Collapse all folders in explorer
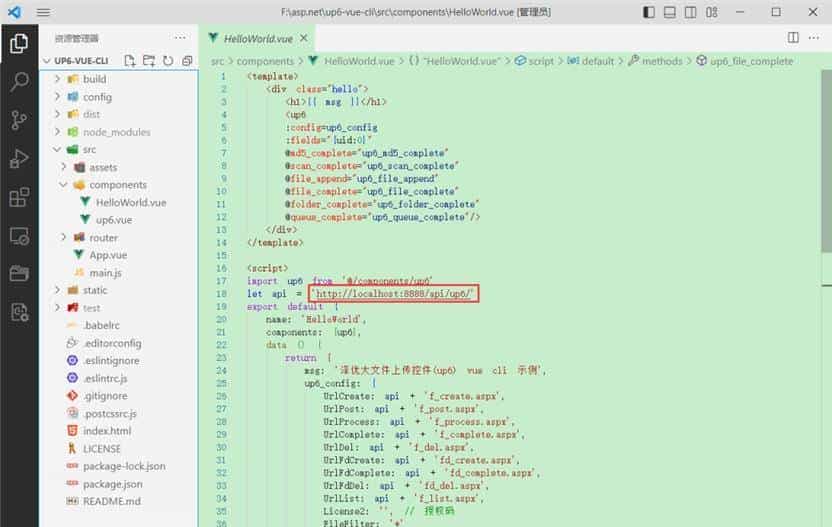Image resolution: width=832 pixels, height=527 pixels. click(186, 61)
